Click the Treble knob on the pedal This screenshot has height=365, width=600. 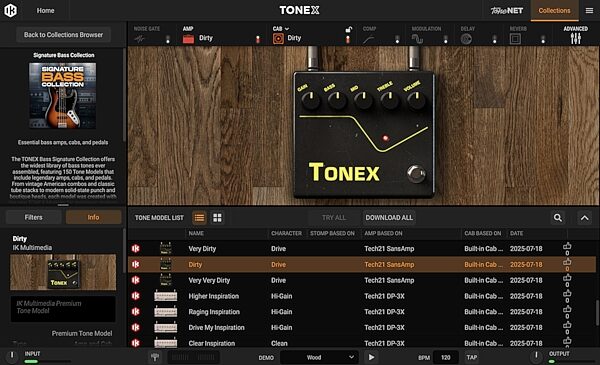click(390, 100)
